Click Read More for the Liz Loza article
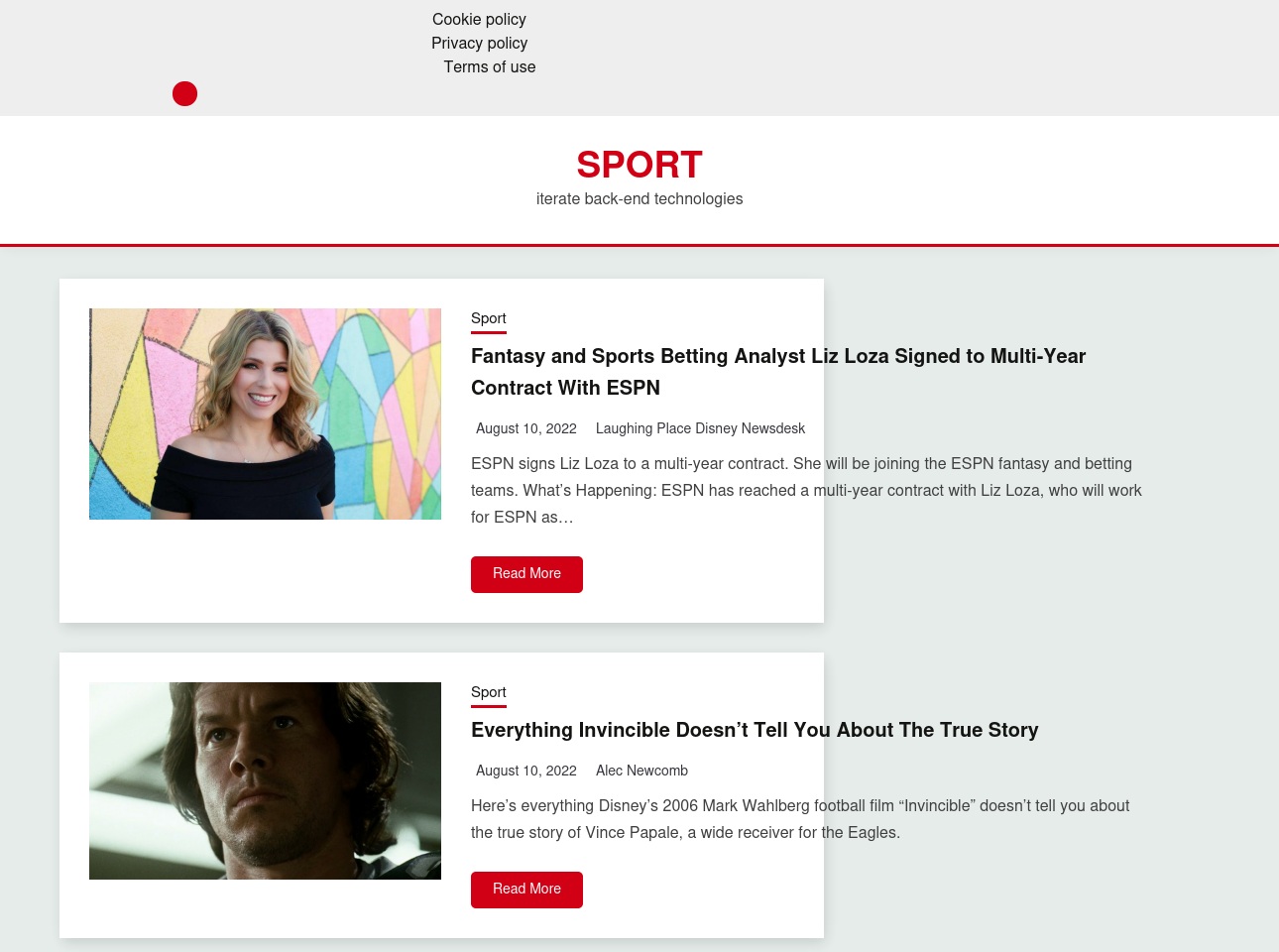Viewport: 1279px width, 952px height. coord(526,574)
